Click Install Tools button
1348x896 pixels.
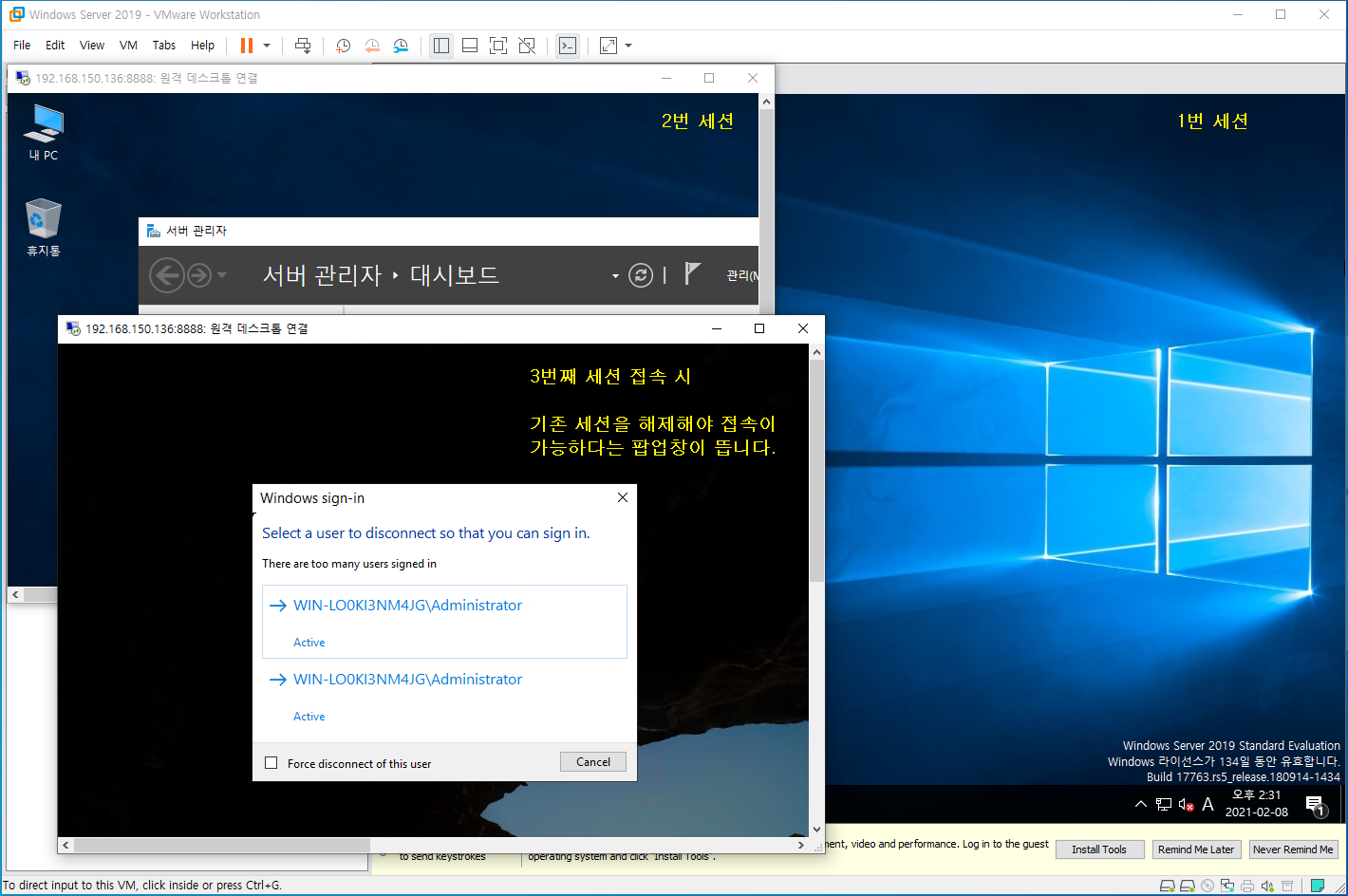pyautogui.click(x=1099, y=849)
